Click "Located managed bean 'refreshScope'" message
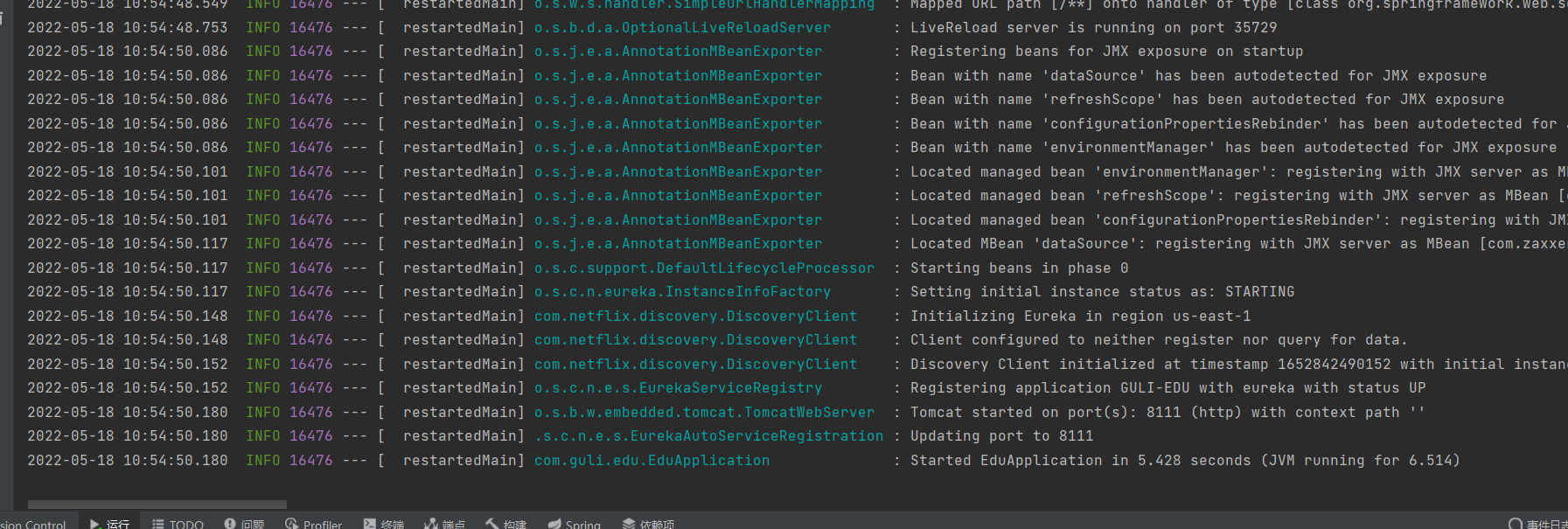This screenshot has width=1568, height=529. coord(1239,196)
